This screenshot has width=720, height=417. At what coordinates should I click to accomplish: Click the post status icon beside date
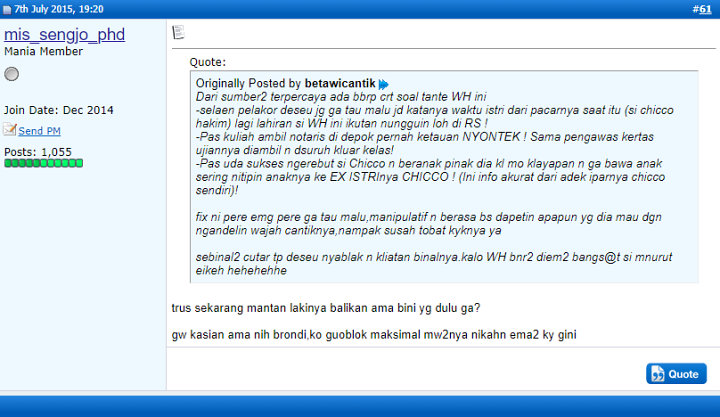tap(7, 10)
